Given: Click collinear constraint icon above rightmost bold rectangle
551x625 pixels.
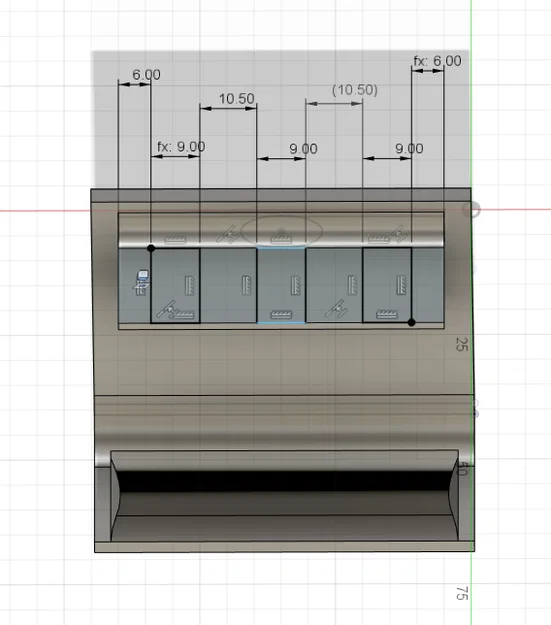Looking at the screenshot, I should pyautogui.click(x=398, y=234).
